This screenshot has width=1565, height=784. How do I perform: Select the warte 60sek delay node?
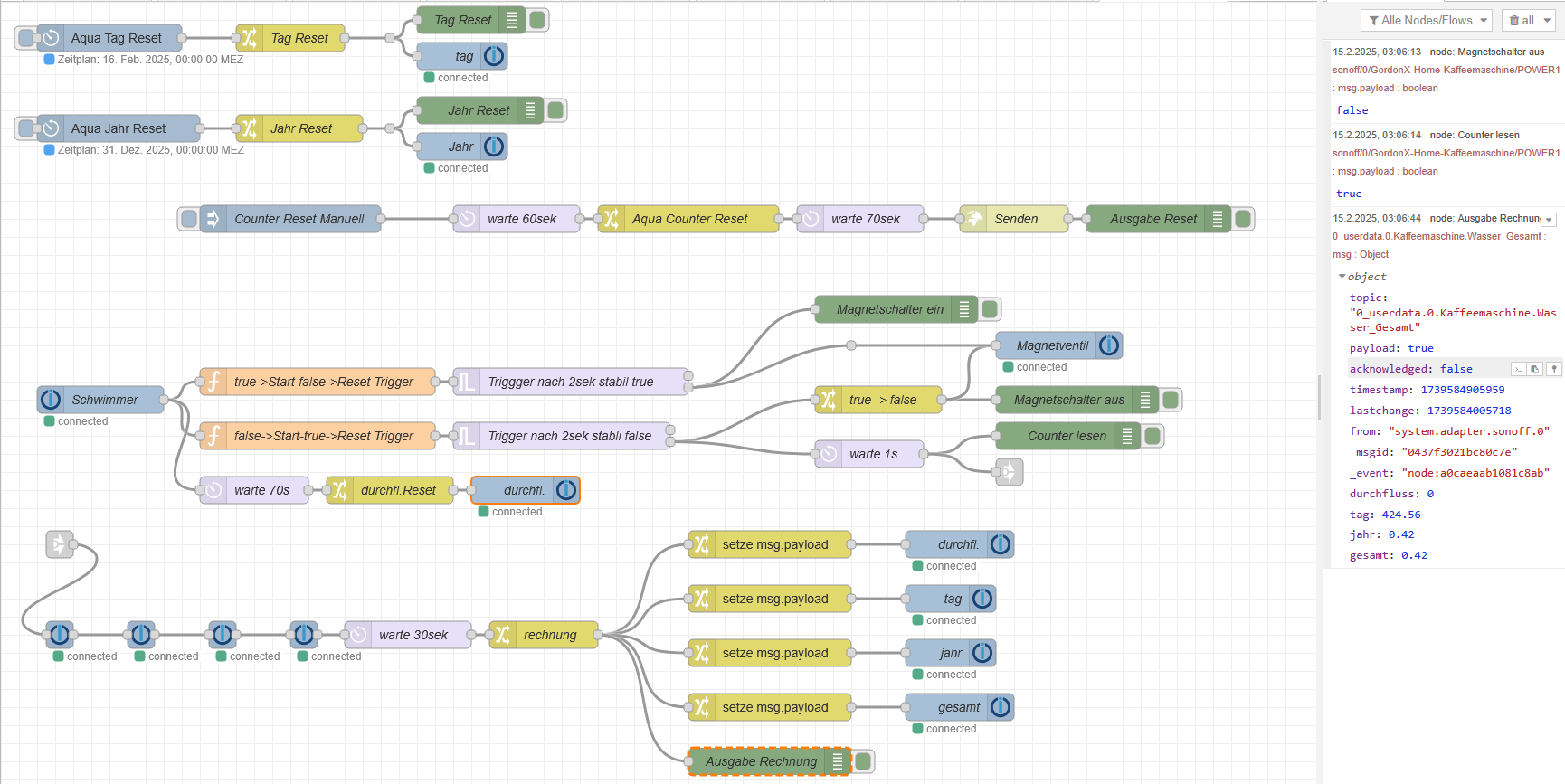pos(517,219)
